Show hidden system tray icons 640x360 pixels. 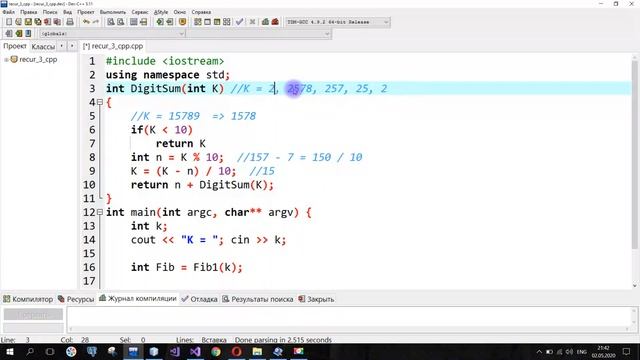tap(539, 352)
